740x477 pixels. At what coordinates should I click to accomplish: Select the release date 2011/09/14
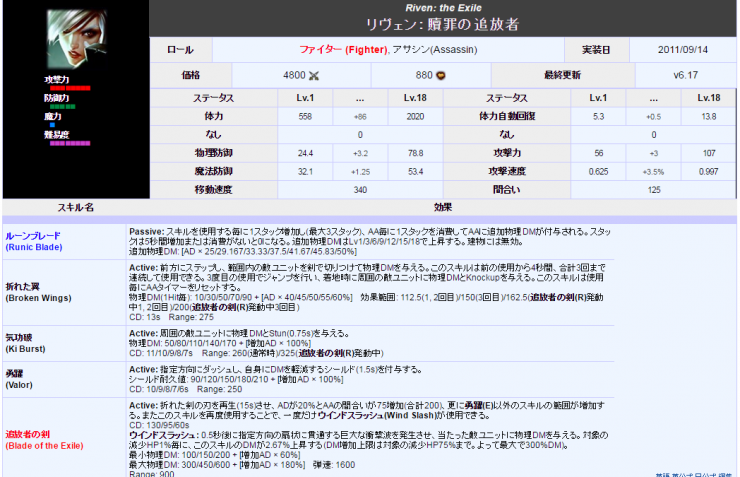pyautogui.click(x=683, y=50)
